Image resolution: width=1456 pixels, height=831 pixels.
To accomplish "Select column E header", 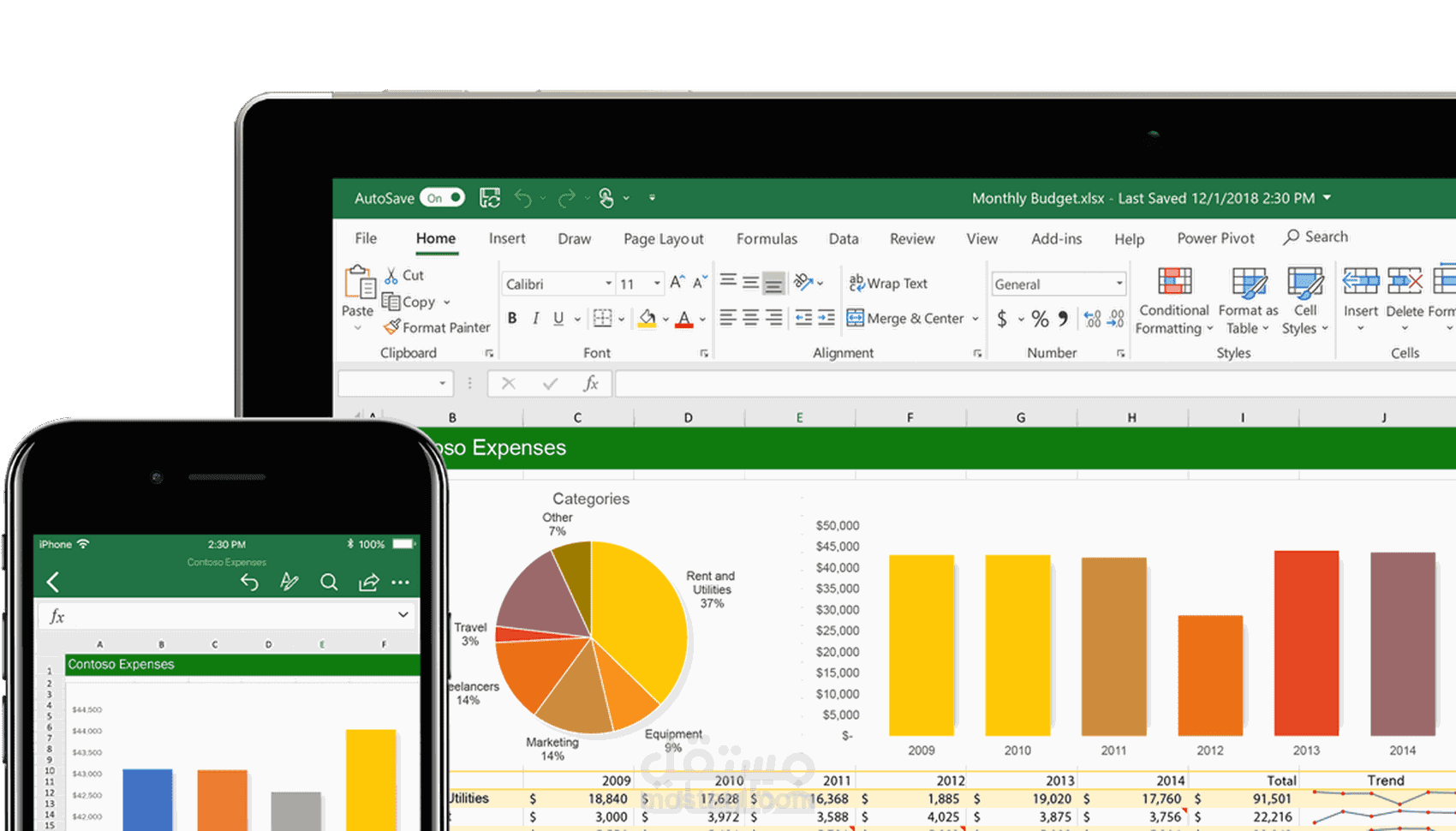I will (799, 417).
